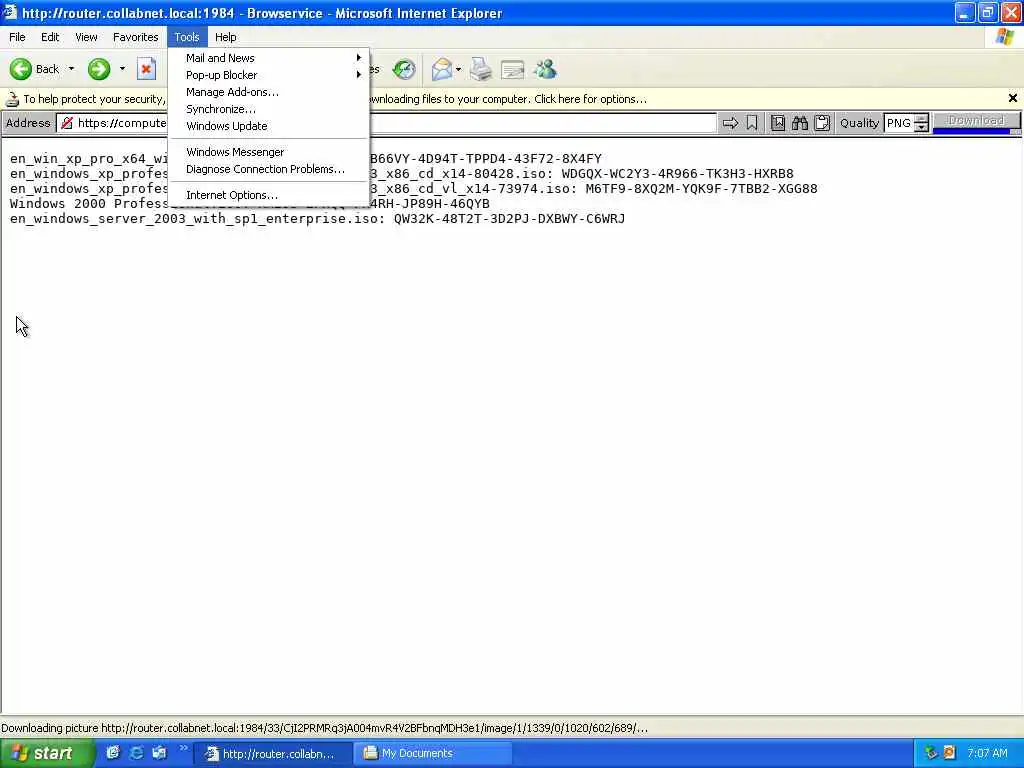Open Internet Options from Tools menu
1024x768 pixels.
pyautogui.click(x=268, y=195)
